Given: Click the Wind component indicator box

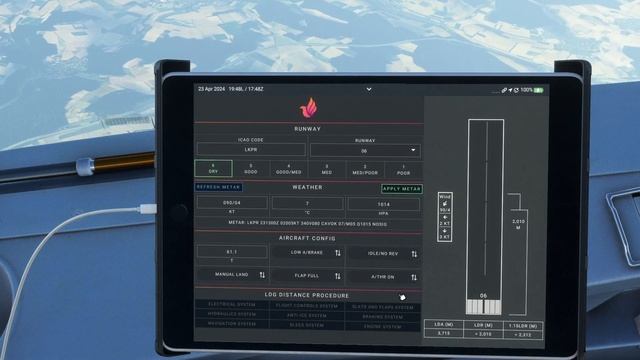Looking at the screenshot, I should tap(444, 217).
